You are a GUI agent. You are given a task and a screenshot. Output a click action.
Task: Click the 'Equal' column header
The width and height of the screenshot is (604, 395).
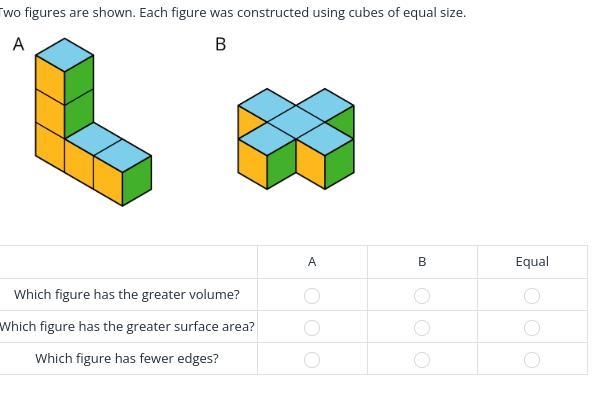point(532,262)
